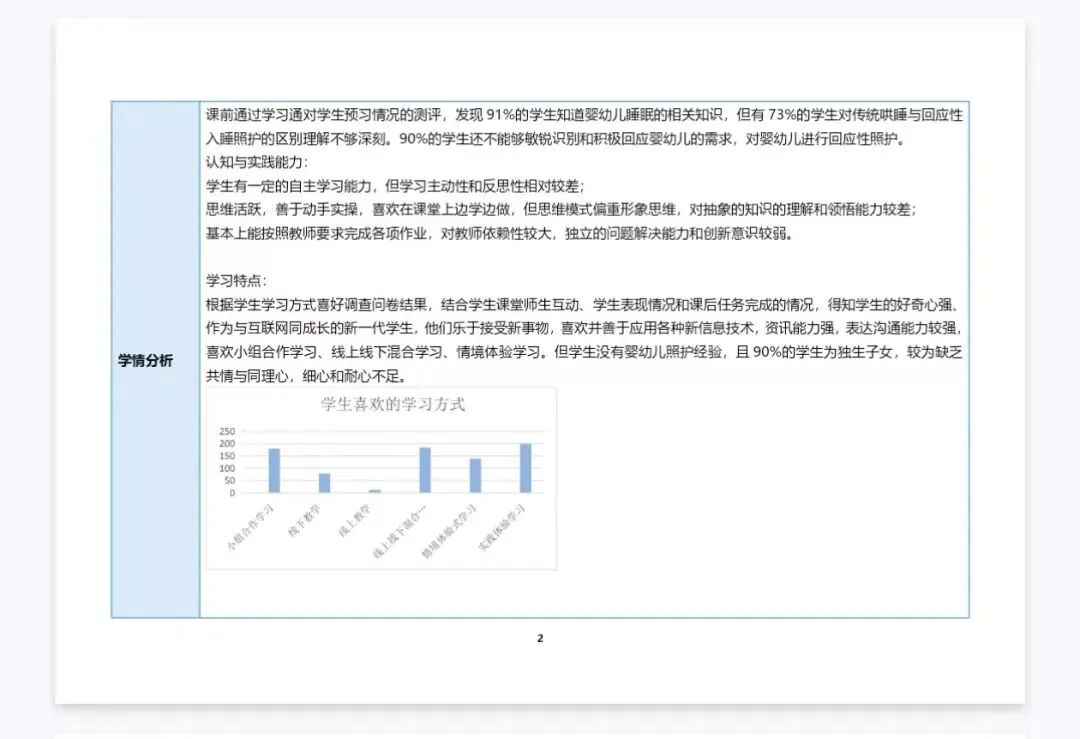Screen dimensions: 1080x739
Task: Click the "认知与实践能力:" heading line
Action: [257, 163]
